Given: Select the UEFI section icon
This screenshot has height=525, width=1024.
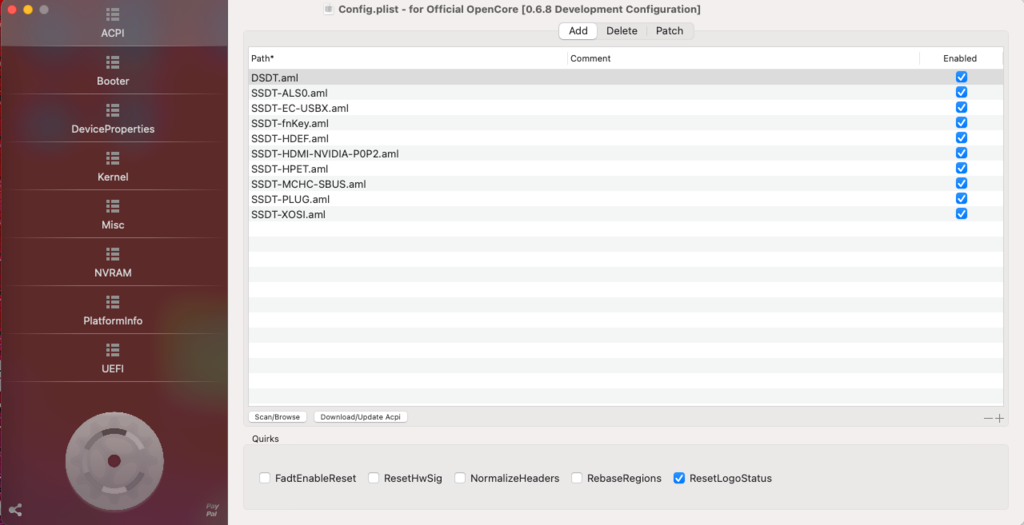Looking at the screenshot, I should pos(113,350).
